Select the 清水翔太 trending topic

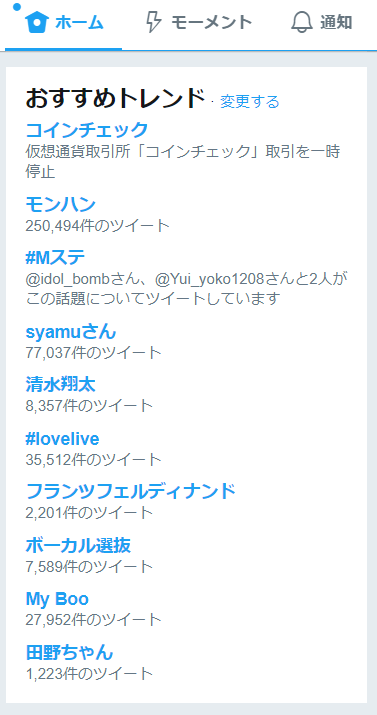(x=60, y=385)
